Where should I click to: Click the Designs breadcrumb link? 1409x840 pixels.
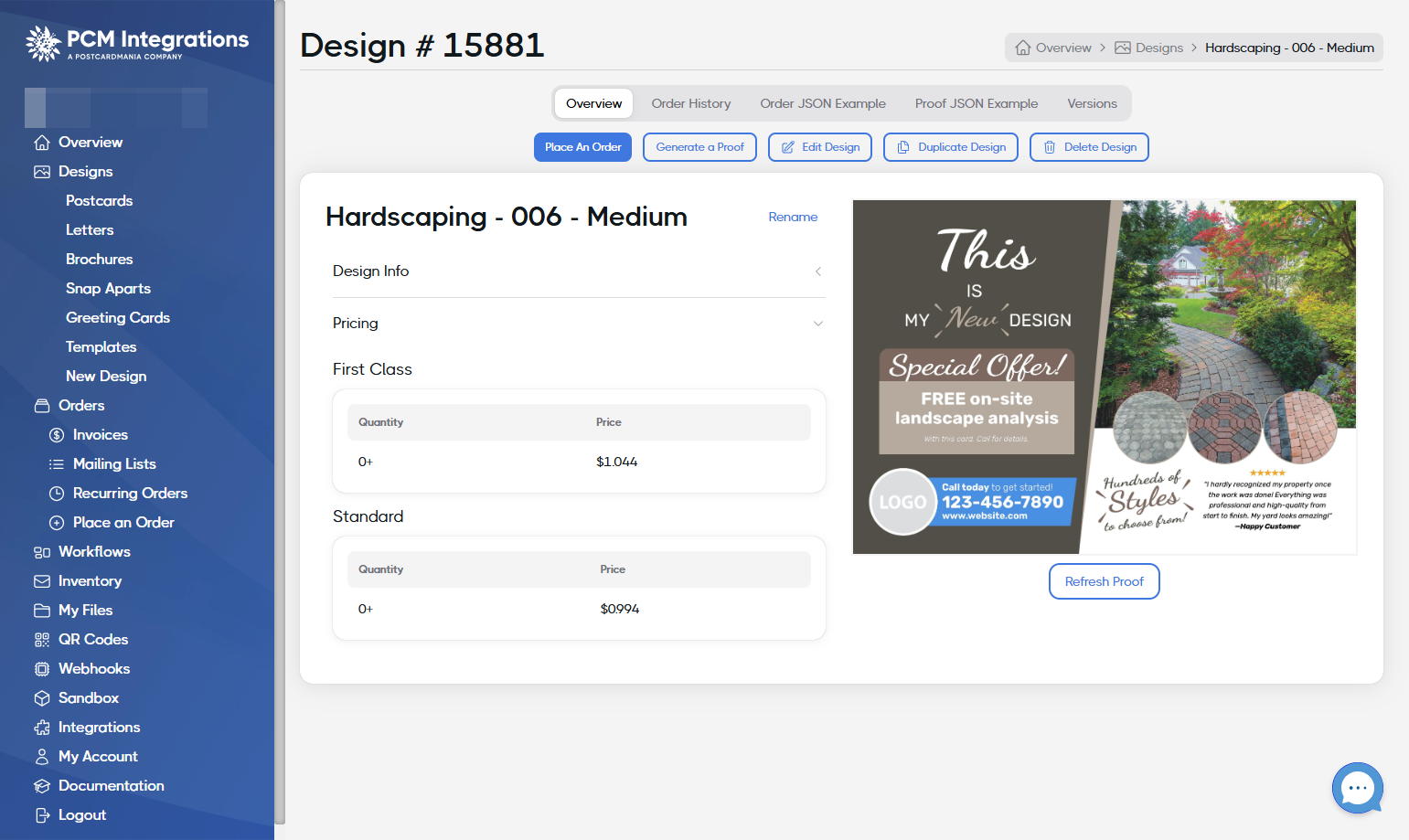click(1148, 48)
